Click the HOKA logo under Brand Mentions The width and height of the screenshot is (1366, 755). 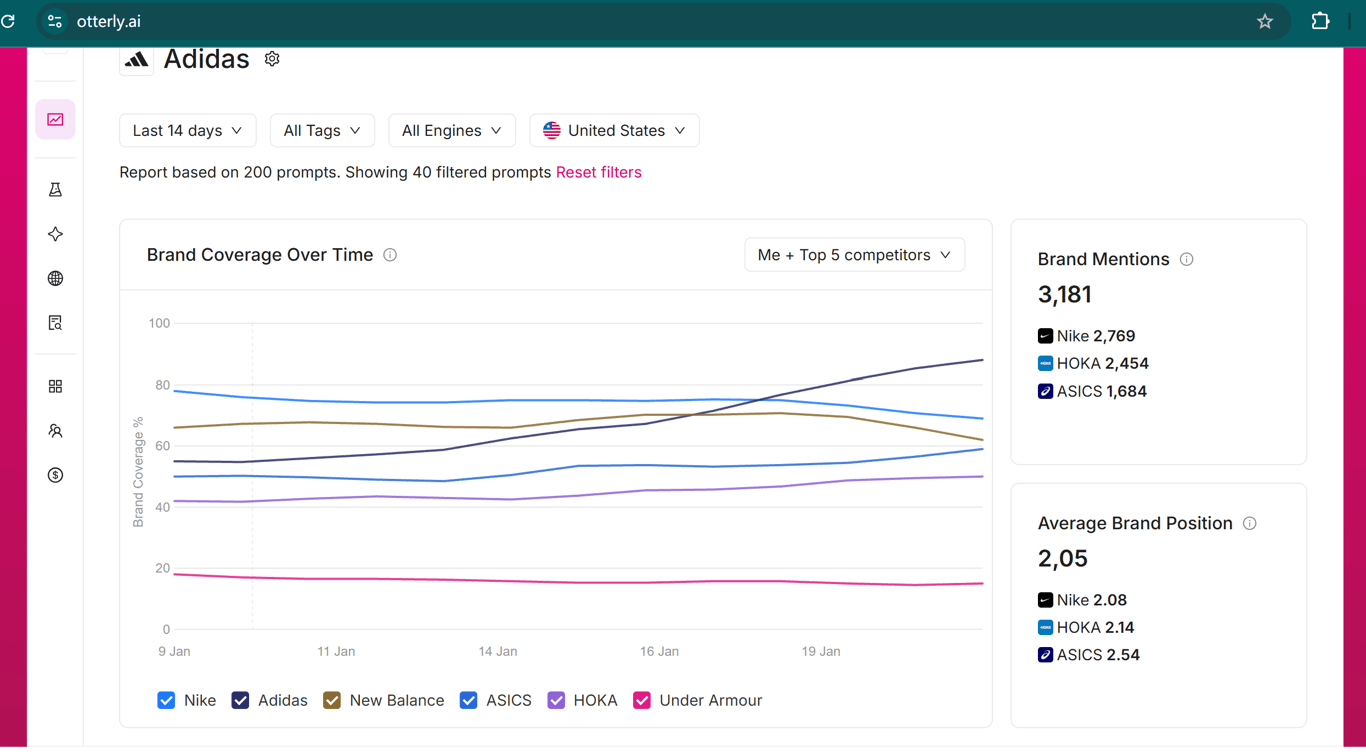pos(1045,364)
